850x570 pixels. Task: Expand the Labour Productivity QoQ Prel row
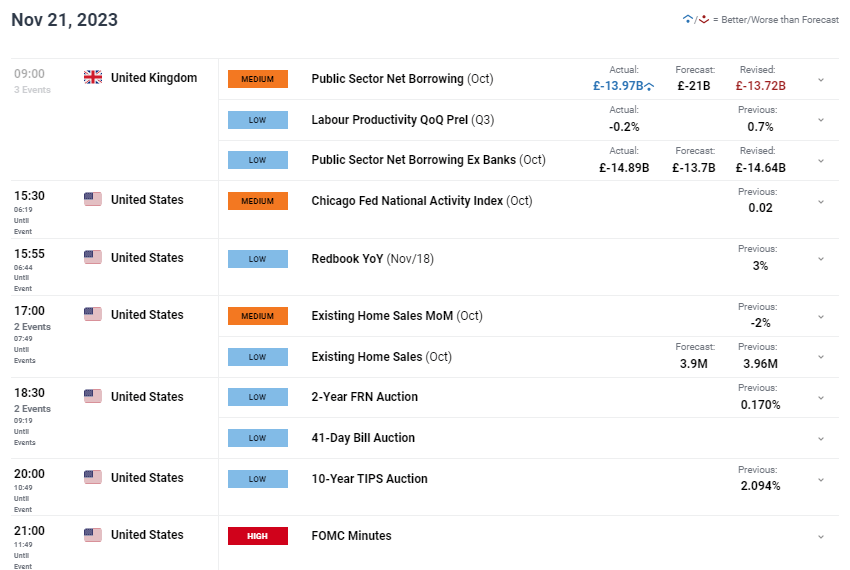pos(821,120)
